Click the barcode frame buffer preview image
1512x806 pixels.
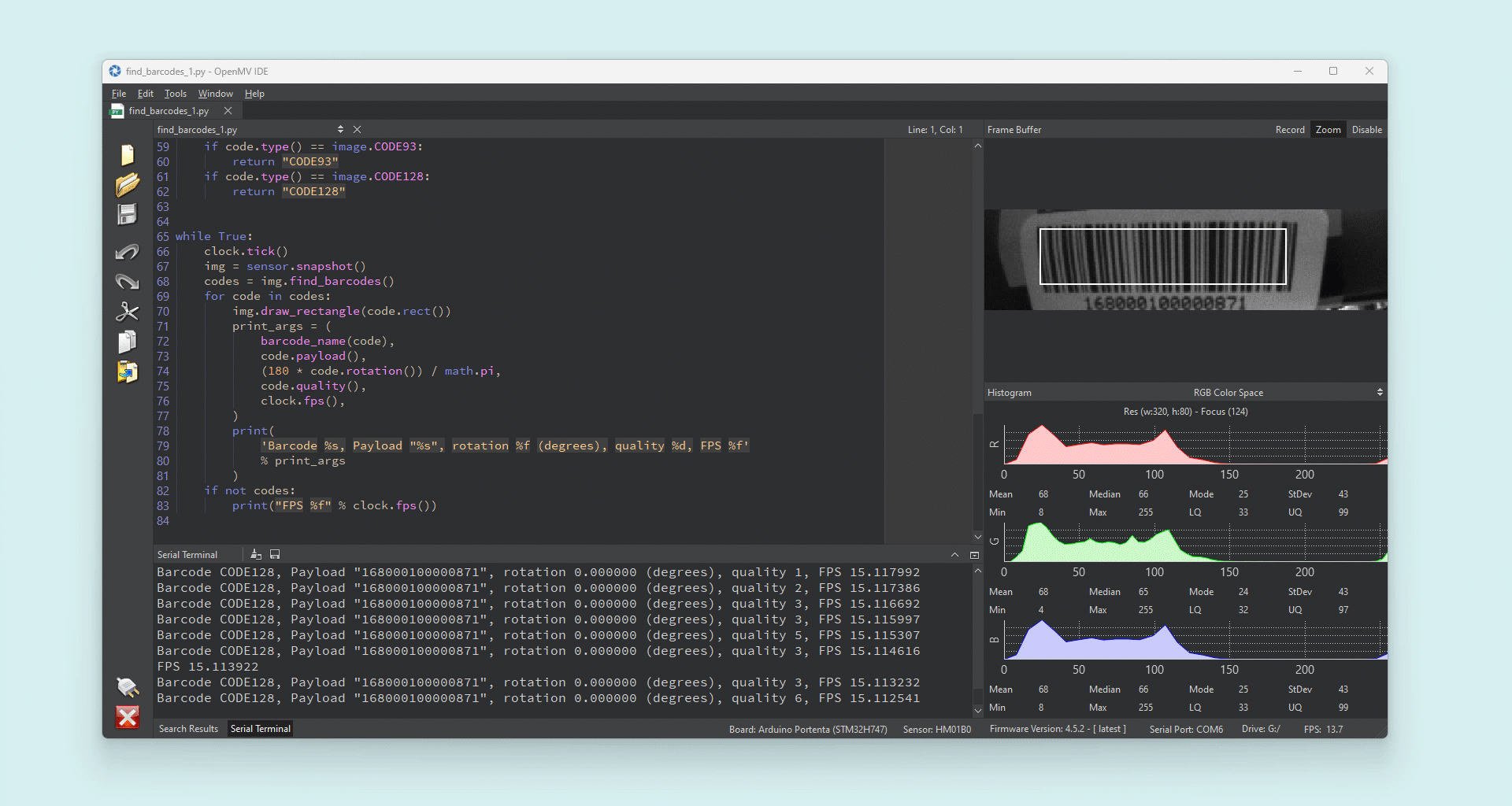1185,260
